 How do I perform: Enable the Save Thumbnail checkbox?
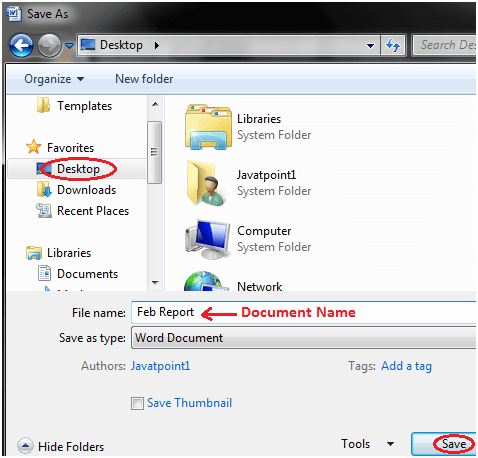tap(137, 403)
